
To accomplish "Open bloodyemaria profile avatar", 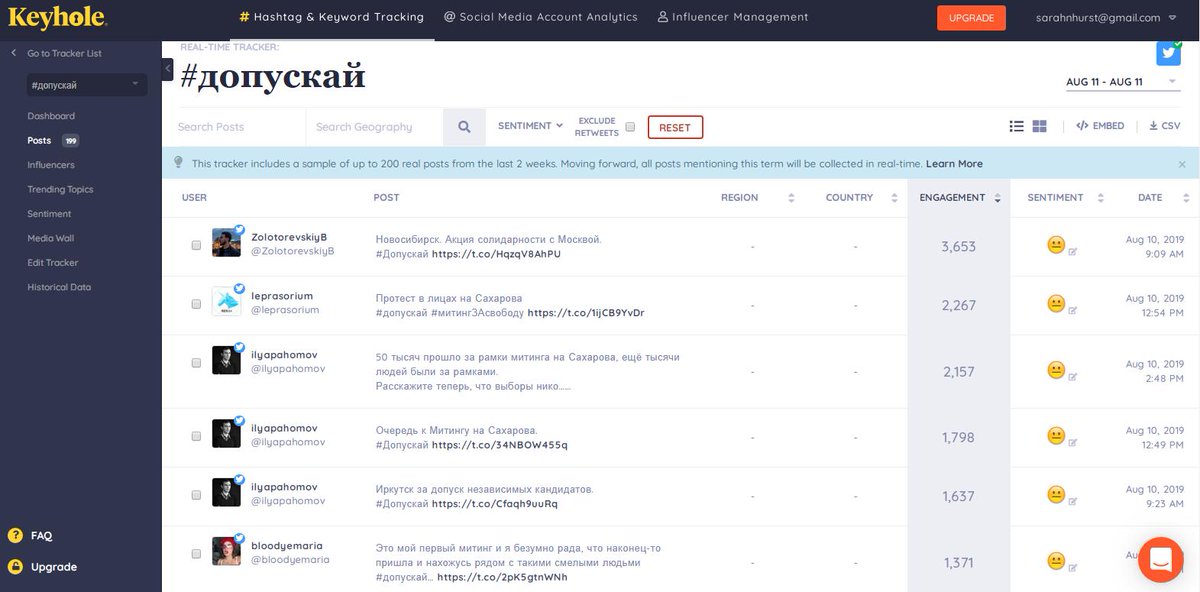I will point(226,551).
